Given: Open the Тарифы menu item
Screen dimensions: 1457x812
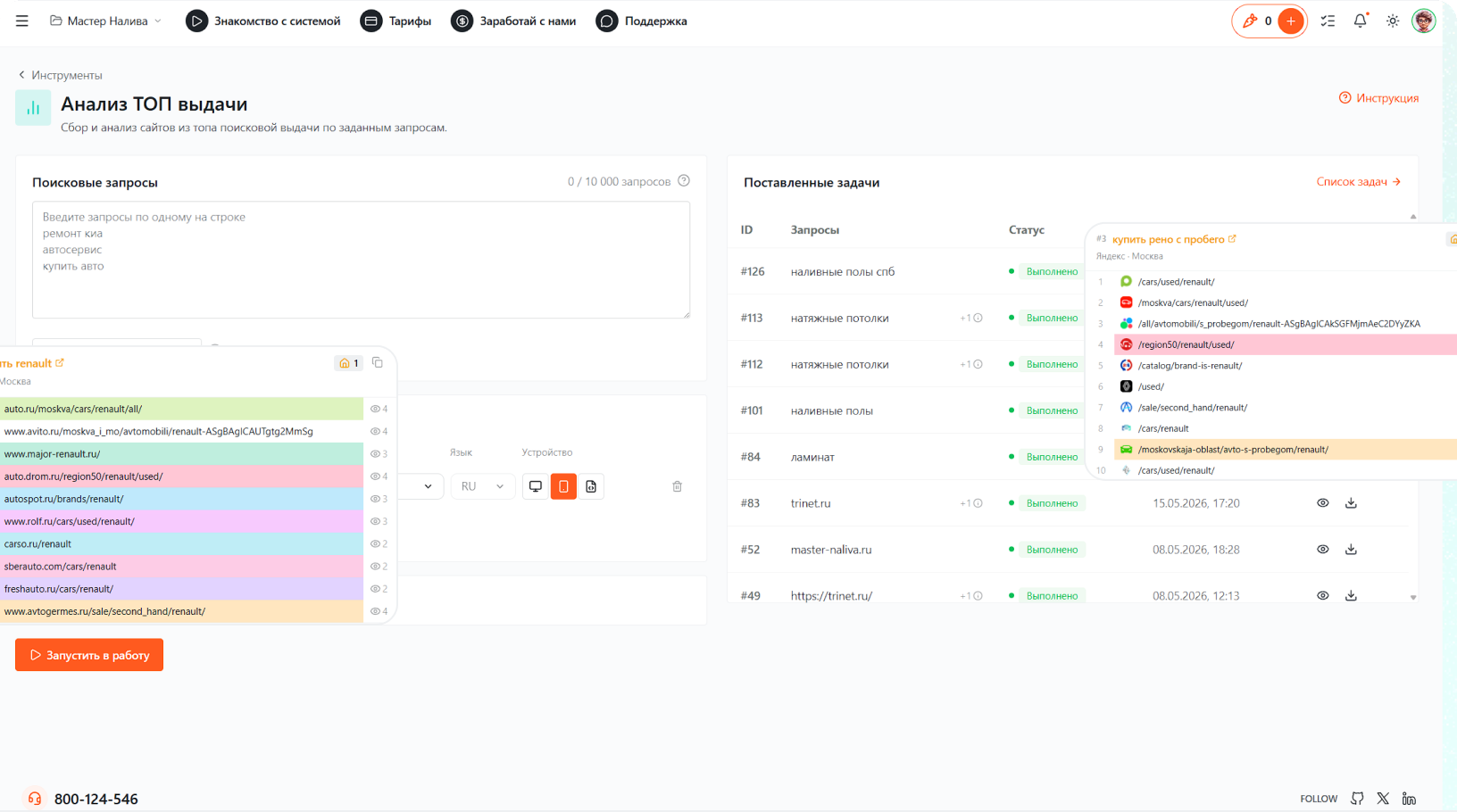Looking at the screenshot, I should (395, 21).
